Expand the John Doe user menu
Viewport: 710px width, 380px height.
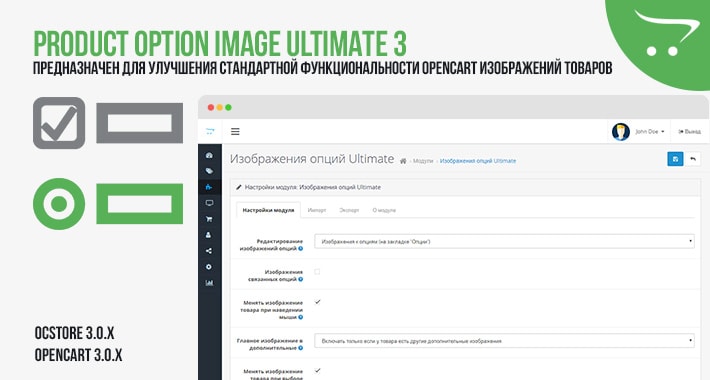[649, 132]
